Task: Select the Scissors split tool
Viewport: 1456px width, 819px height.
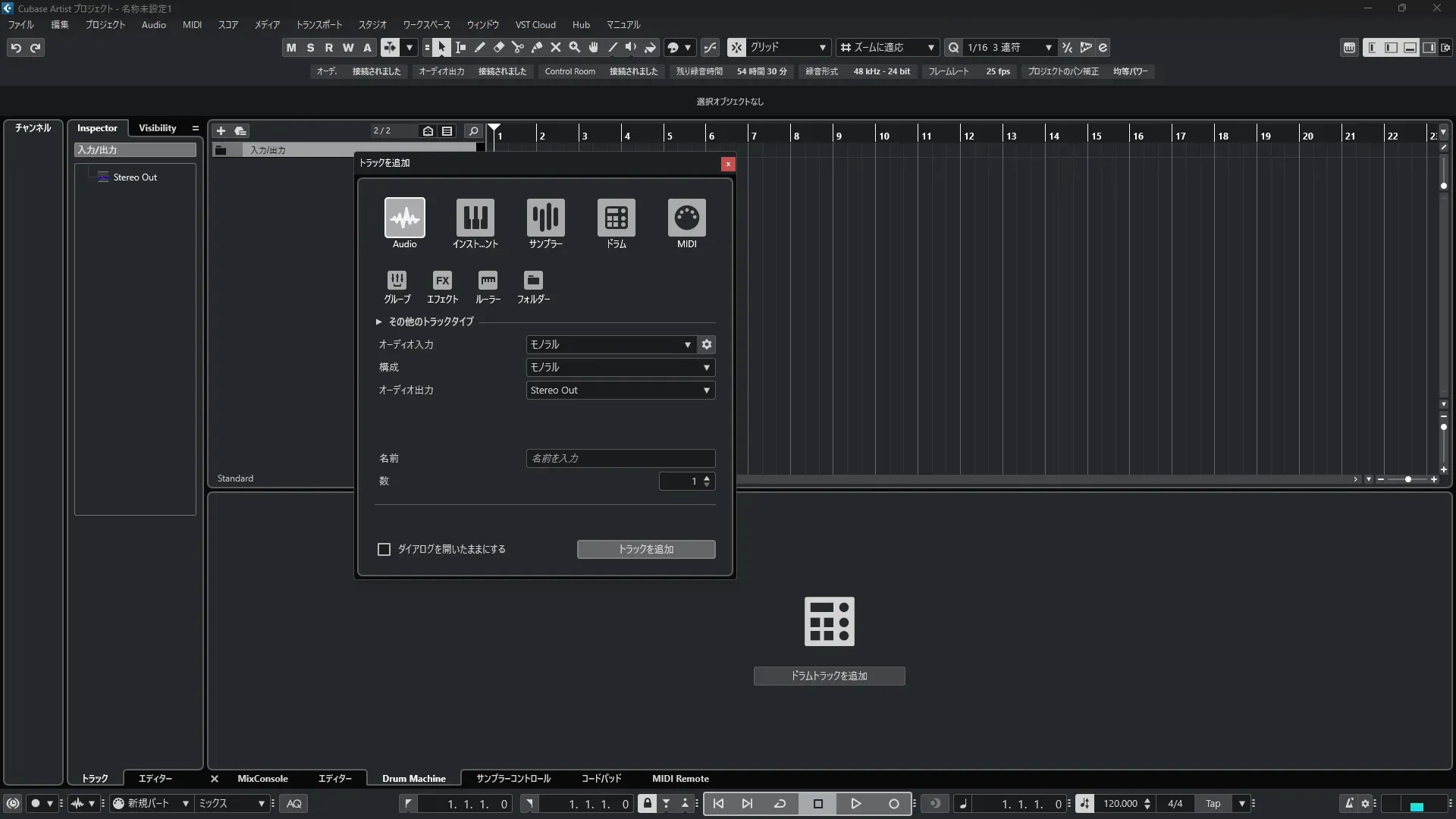Action: coord(518,48)
